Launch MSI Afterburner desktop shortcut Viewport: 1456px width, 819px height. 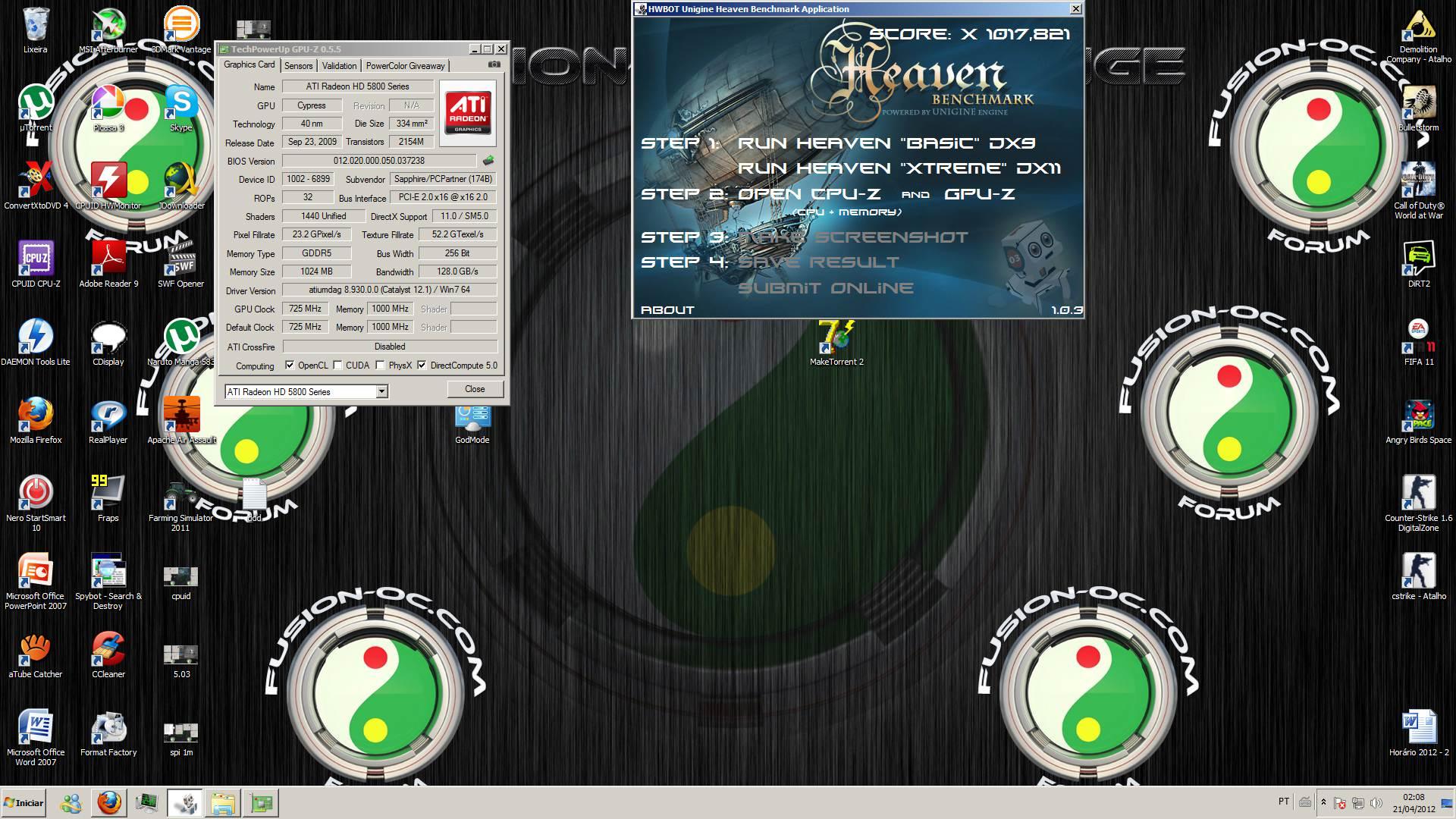pos(108,30)
